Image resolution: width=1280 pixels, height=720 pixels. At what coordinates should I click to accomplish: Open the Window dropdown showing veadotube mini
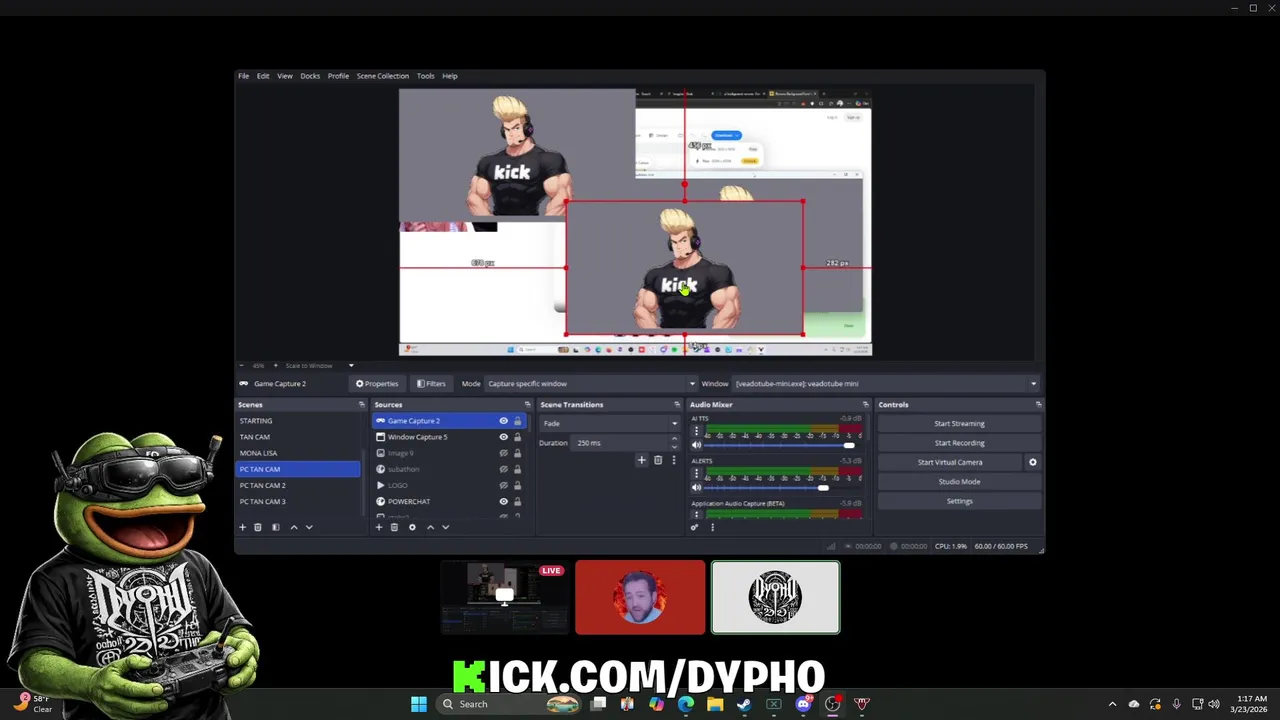tap(886, 384)
